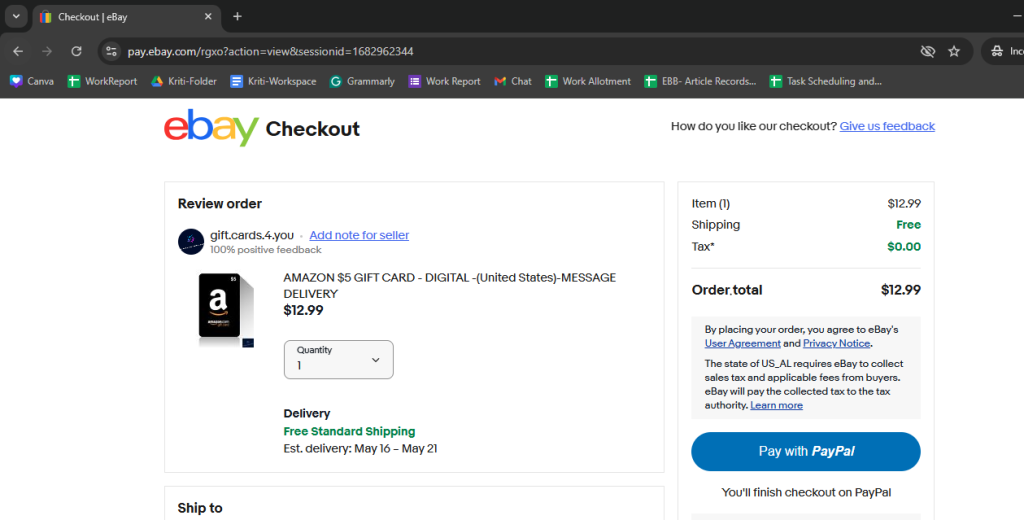Open EBB- Article Records bookmark
The height and width of the screenshot is (520, 1024).
700,81
